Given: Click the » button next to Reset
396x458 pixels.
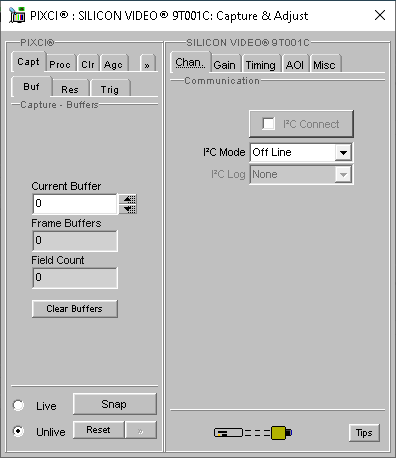Looking at the screenshot, I should click(141, 430).
